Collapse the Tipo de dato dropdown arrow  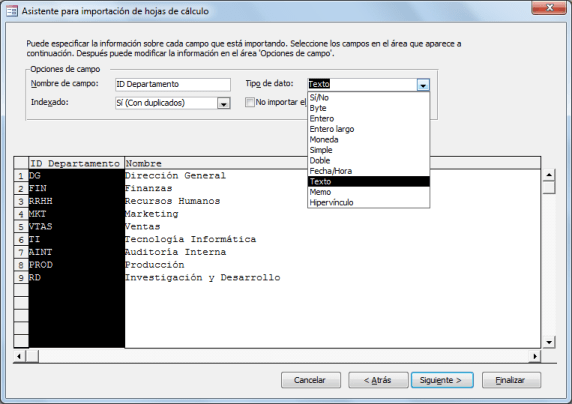click(423, 85)
